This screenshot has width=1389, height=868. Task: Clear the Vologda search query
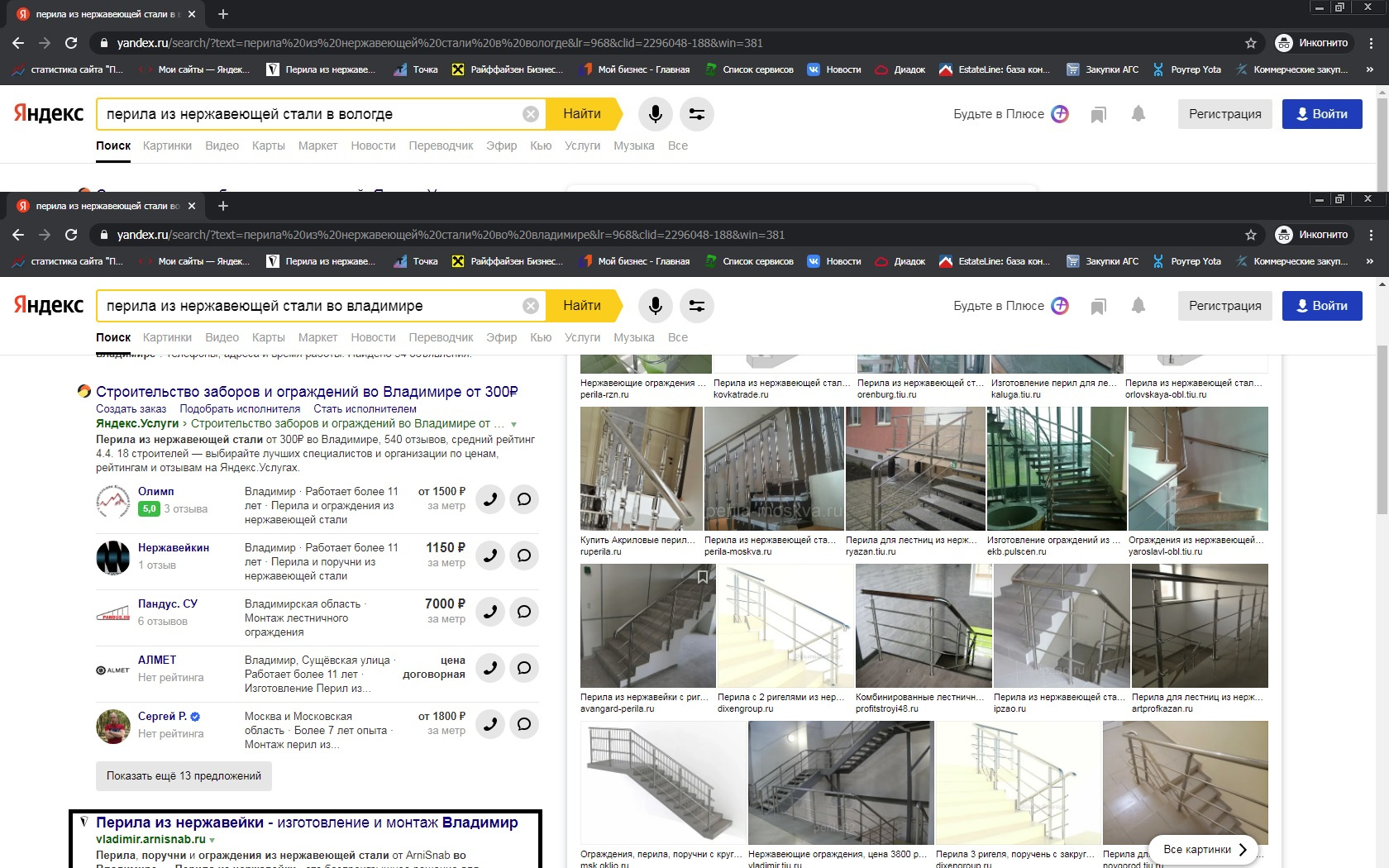[x=531, y=114]
